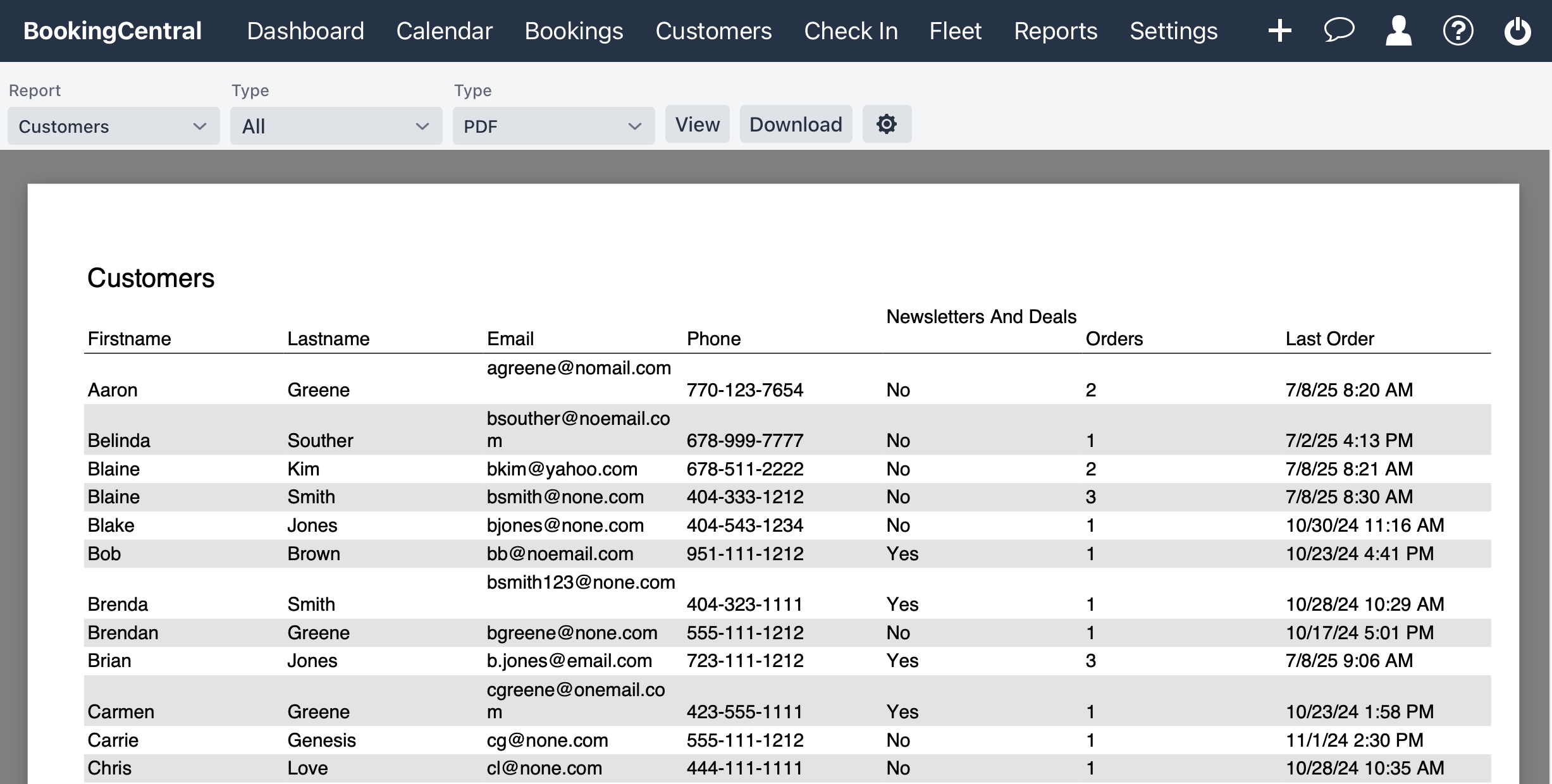Click the Email column header
This screenshot has width=1552, height=784.
coord(510,339)
